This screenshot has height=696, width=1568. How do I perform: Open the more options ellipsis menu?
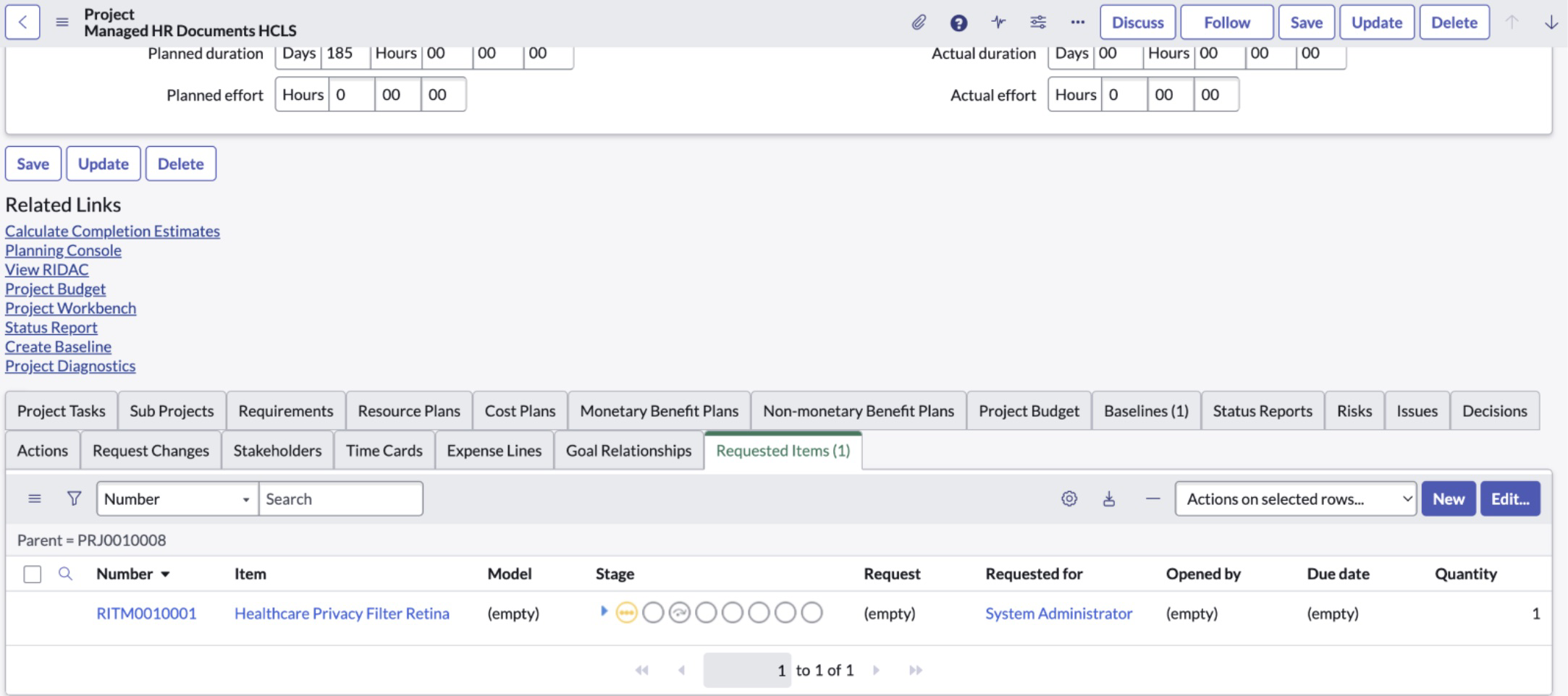click(x=1077, y=22)
